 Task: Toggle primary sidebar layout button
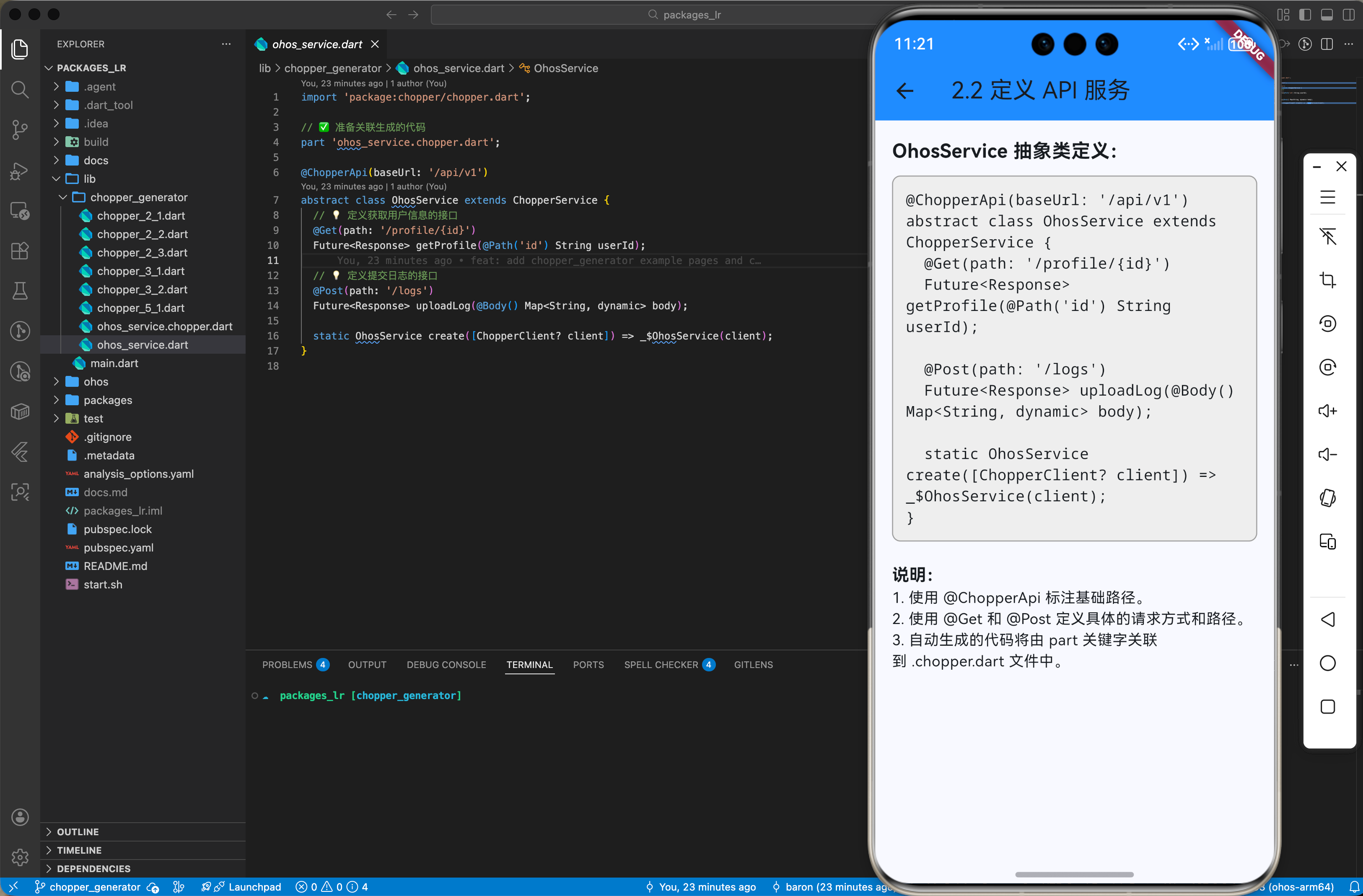tap(1305, 14)
